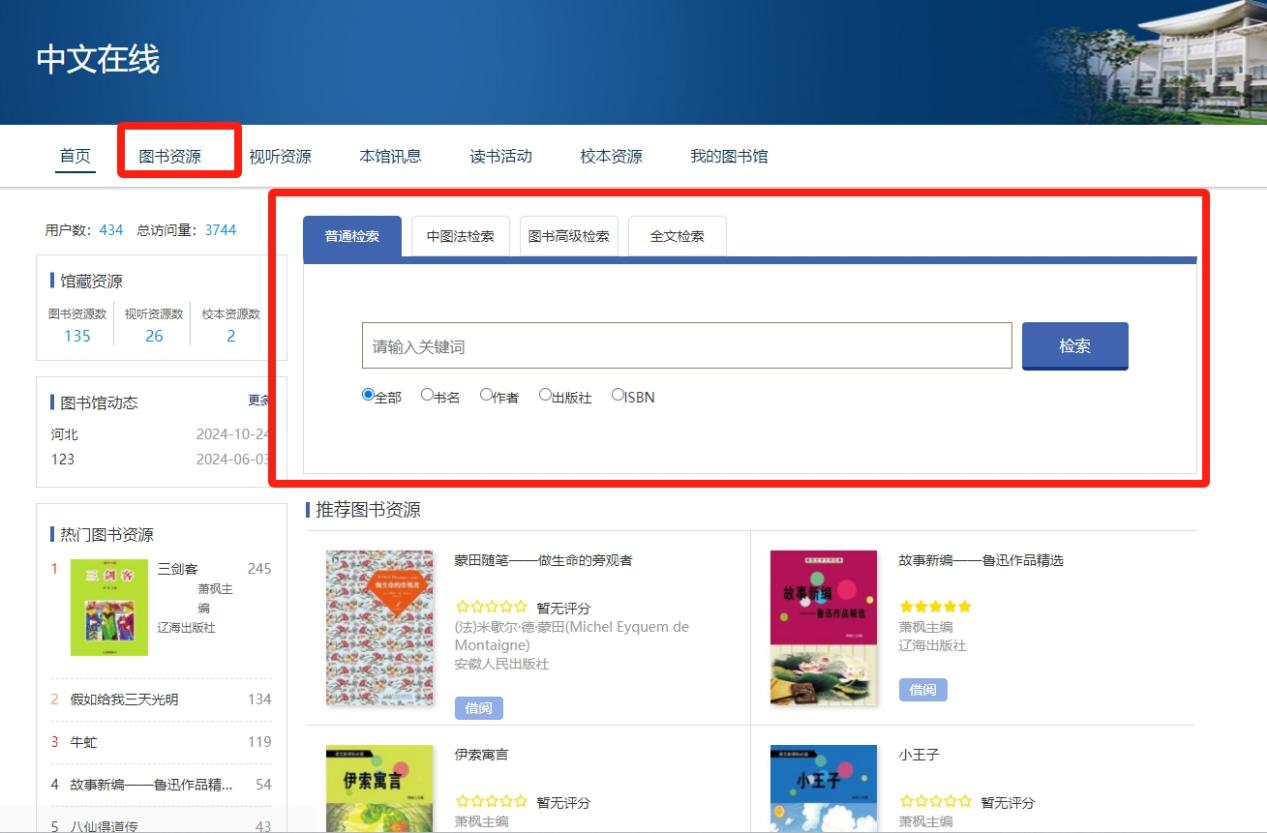This screenshot has height=833, width=1267.
Task: Click the blue 检索 search button
Action: [1074, 346]
